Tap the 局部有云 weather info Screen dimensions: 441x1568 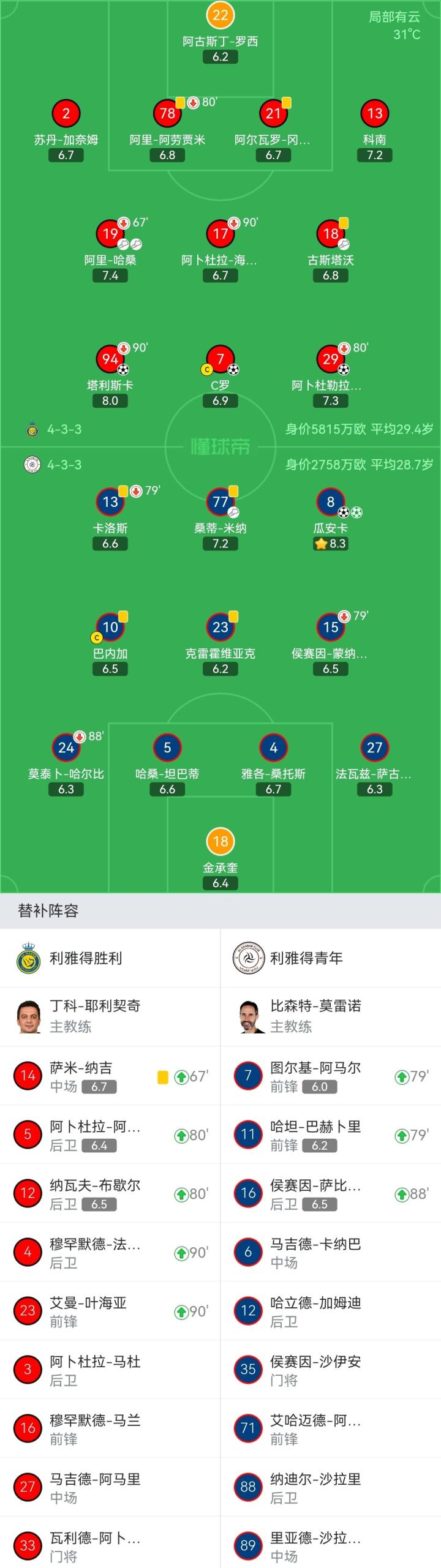[x=394, y=17]
